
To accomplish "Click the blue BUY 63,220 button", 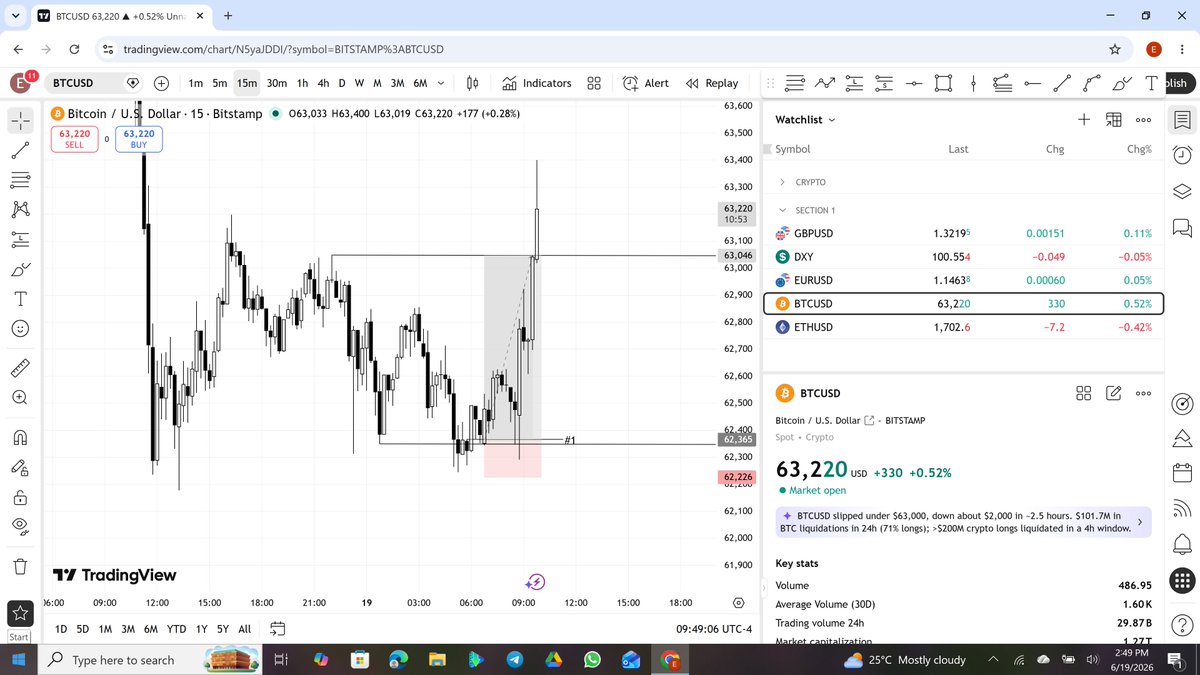I will click(139, 138).
